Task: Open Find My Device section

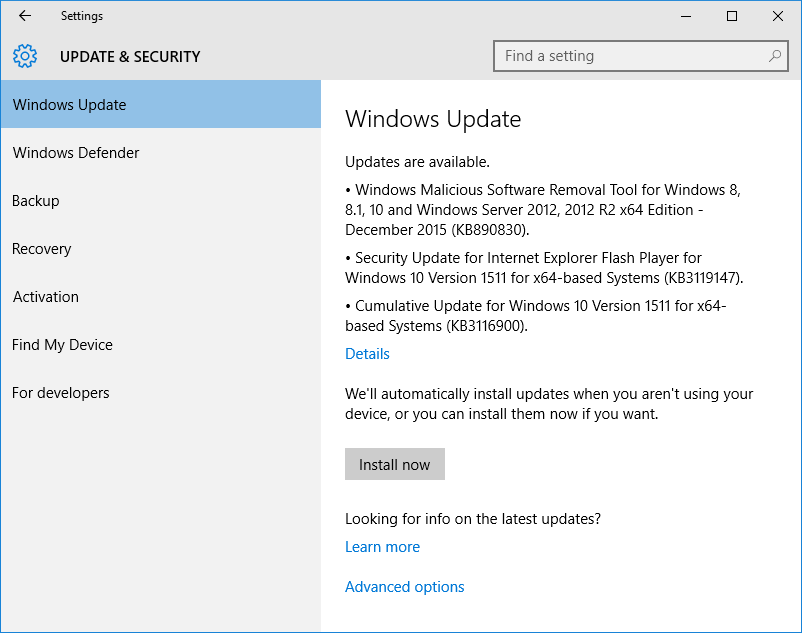Action: [x=161, y=345]
